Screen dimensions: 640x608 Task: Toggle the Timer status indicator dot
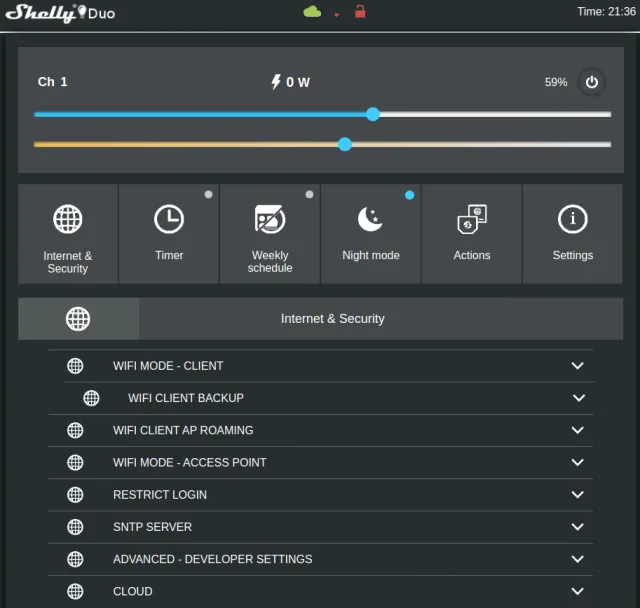coord(208,195)
